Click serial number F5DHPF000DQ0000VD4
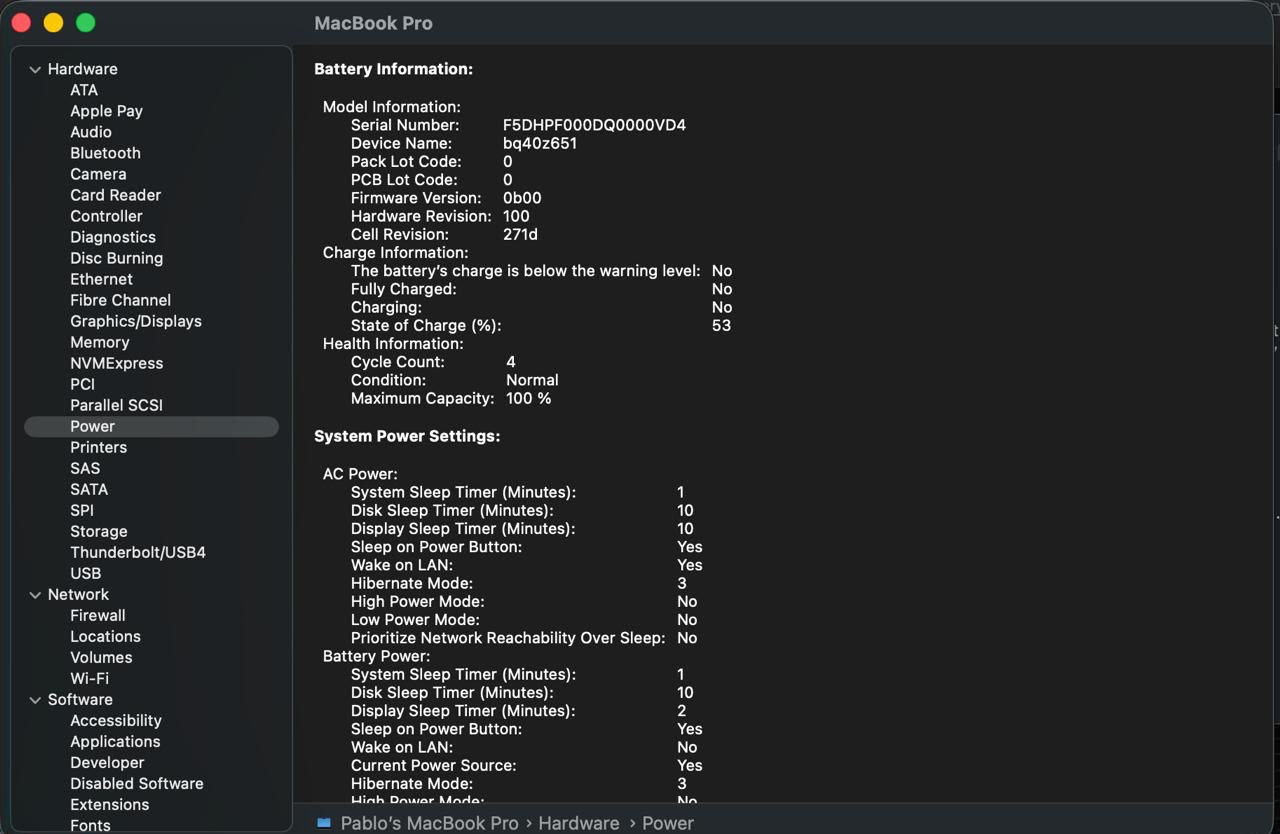Viewport: 1280px width, 834px height. (x=594, y=125)
